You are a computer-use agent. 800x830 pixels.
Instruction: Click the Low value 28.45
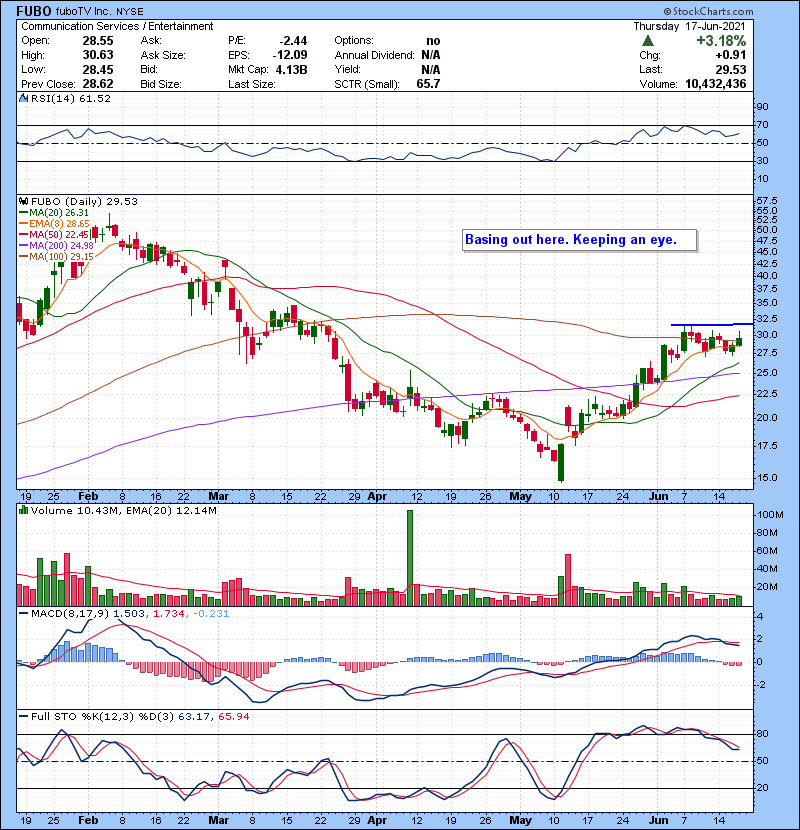coord(98,69)
